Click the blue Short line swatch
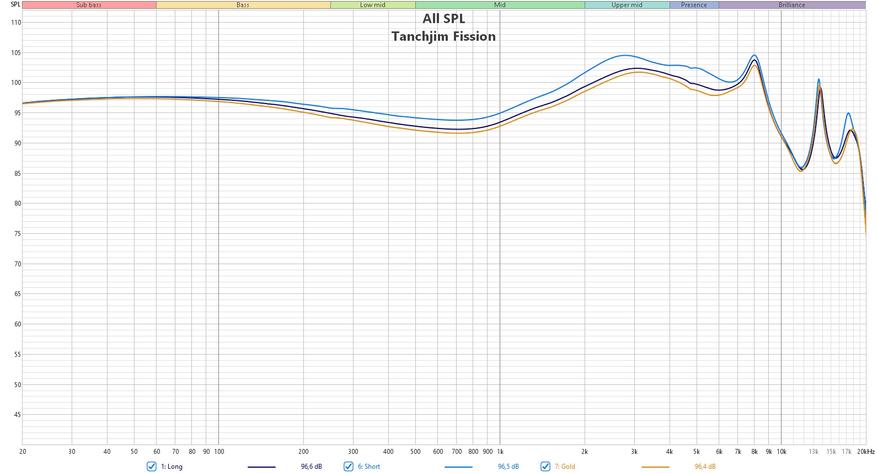The image size is (877, 473). point(459,467)
